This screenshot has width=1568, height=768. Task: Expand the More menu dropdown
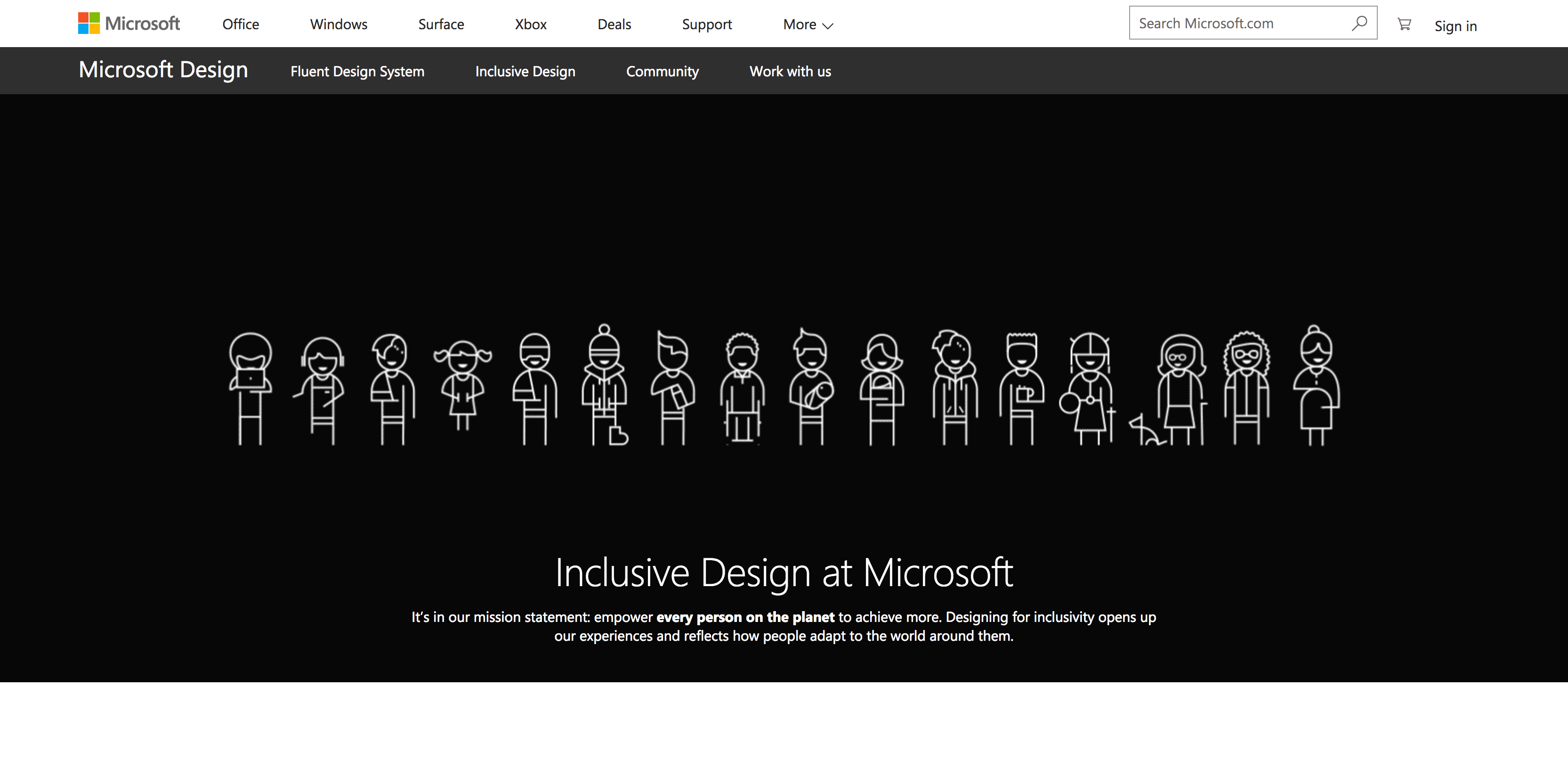click(x=808, y=25)
